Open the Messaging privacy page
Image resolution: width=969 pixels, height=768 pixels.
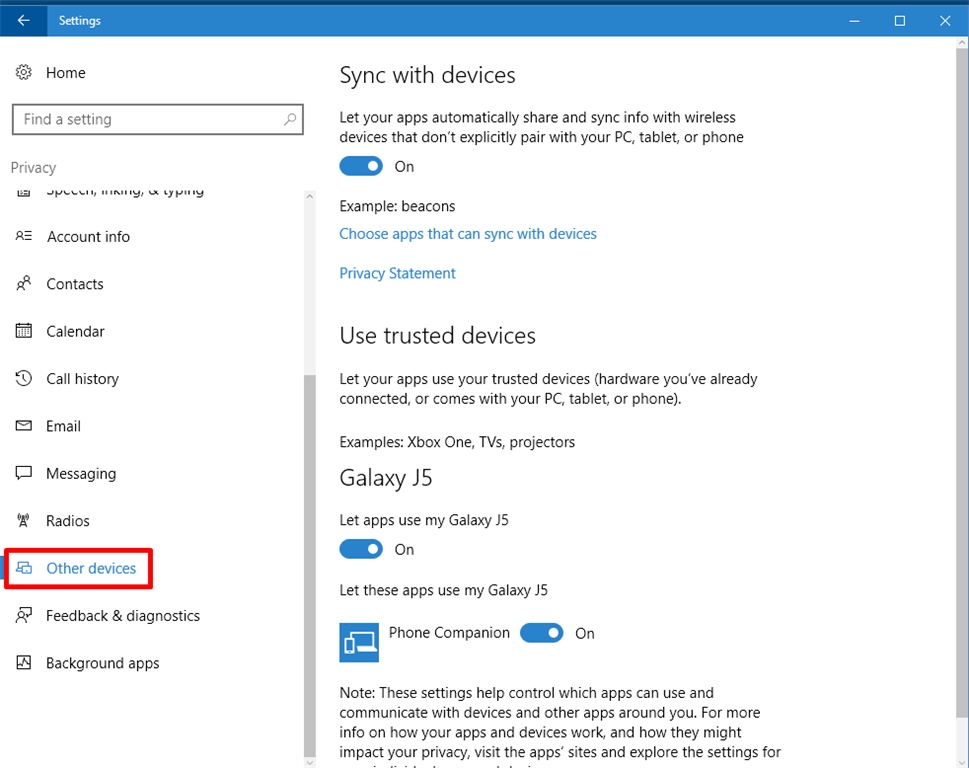click(81, 474)
